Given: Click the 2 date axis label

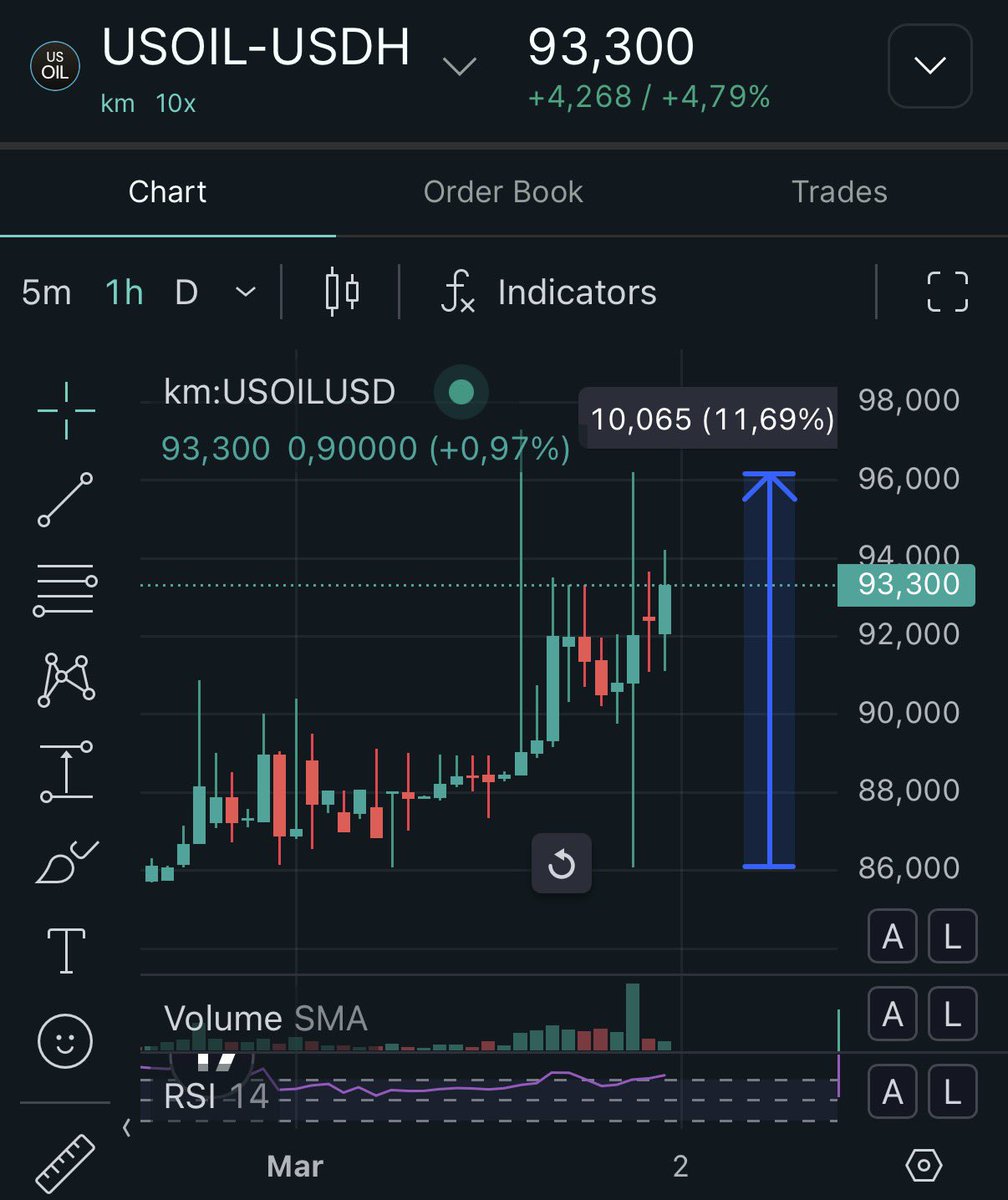Looking at the screenshot, I should tap(681, 1165).
